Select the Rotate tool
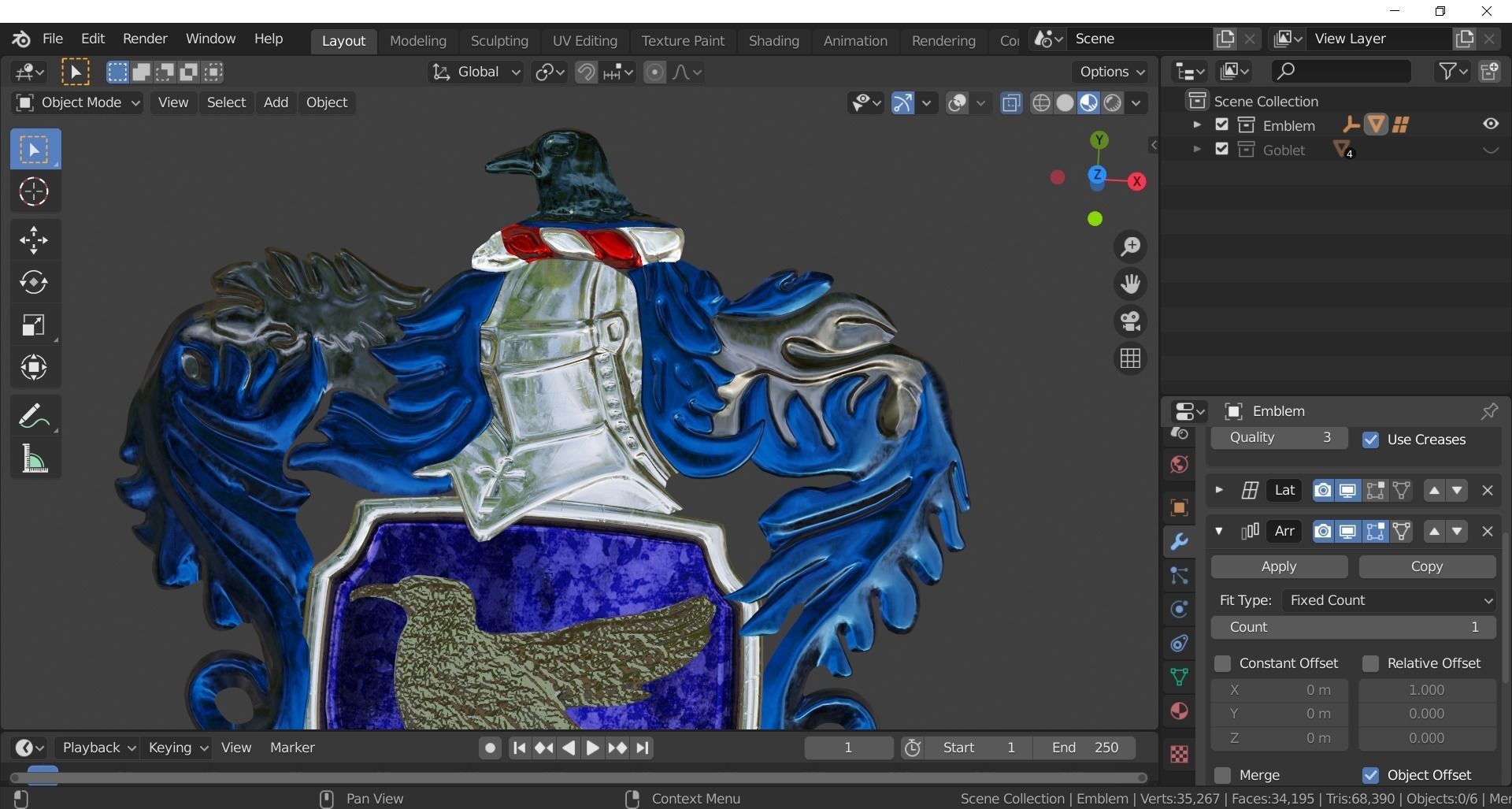1512x809 pixels. click(34, 282)
